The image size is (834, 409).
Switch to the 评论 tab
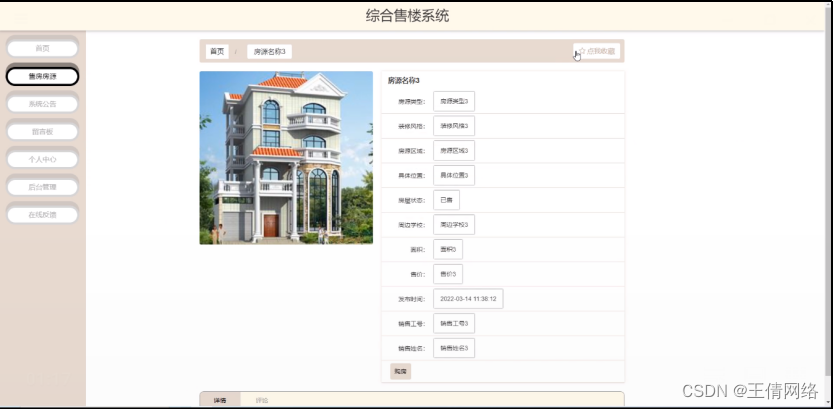point(262,400)
